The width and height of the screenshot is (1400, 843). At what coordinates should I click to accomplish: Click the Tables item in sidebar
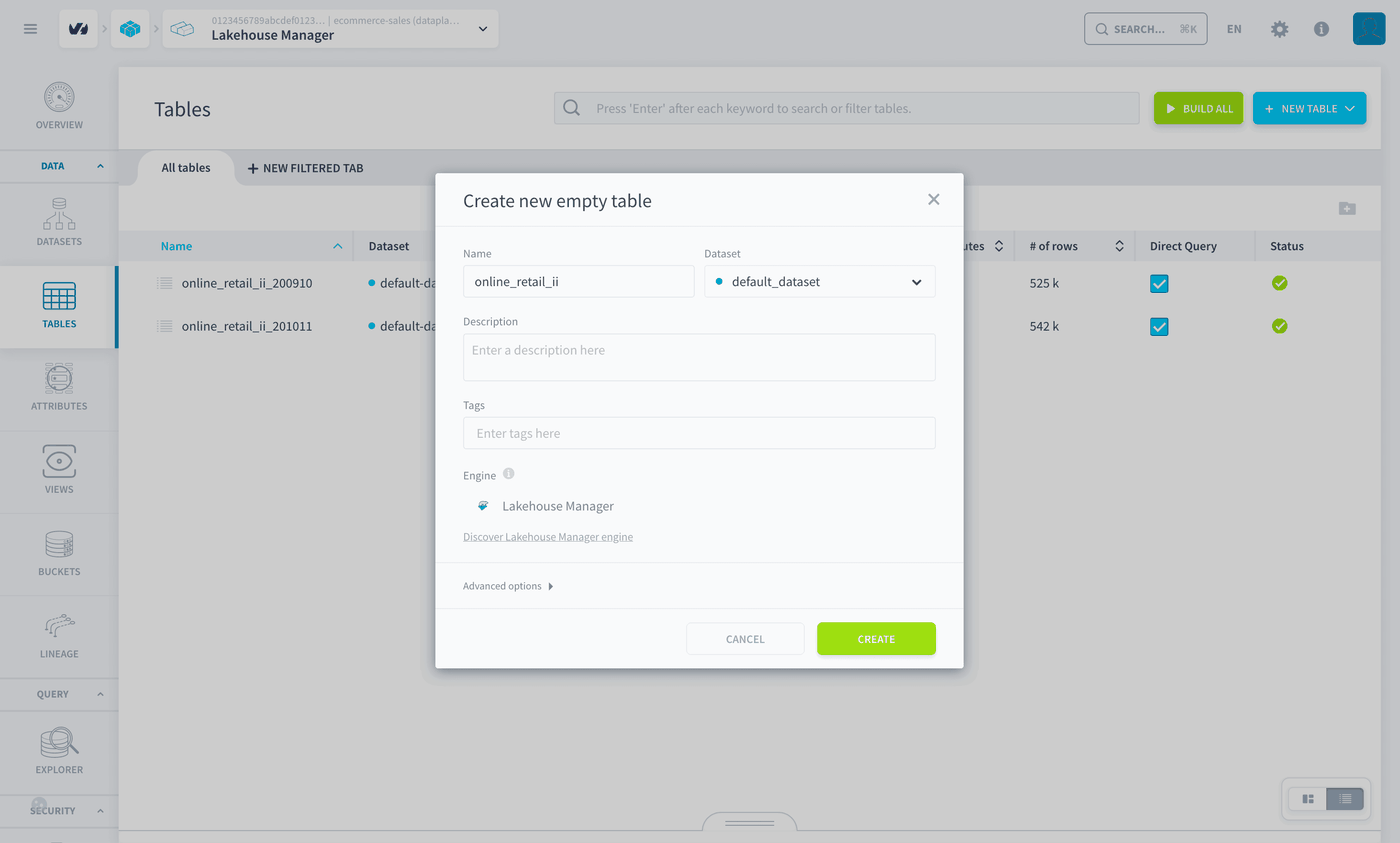[59, 307]
